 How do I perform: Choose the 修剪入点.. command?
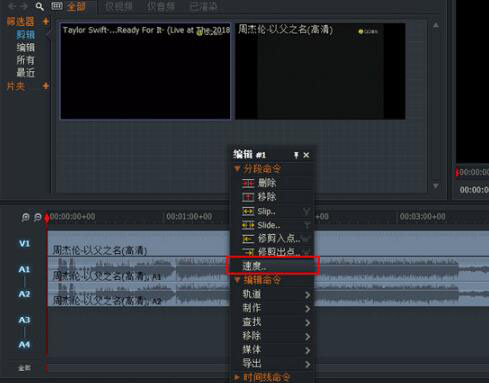(x=272, y=239)
